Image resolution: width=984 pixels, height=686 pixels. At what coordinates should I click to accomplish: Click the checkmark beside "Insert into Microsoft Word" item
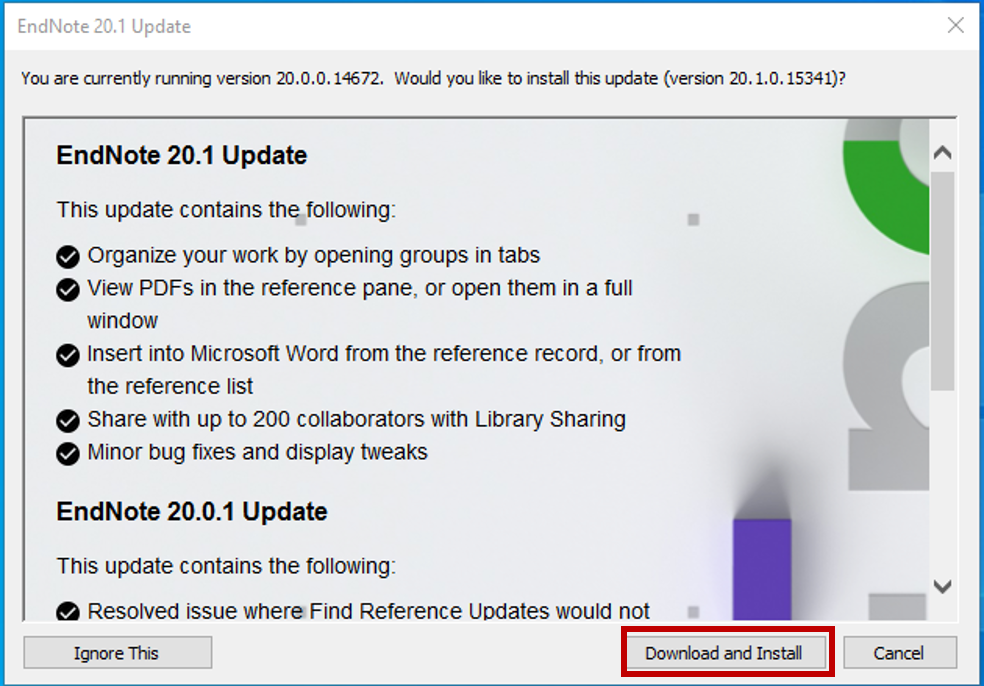pos(67,353)
